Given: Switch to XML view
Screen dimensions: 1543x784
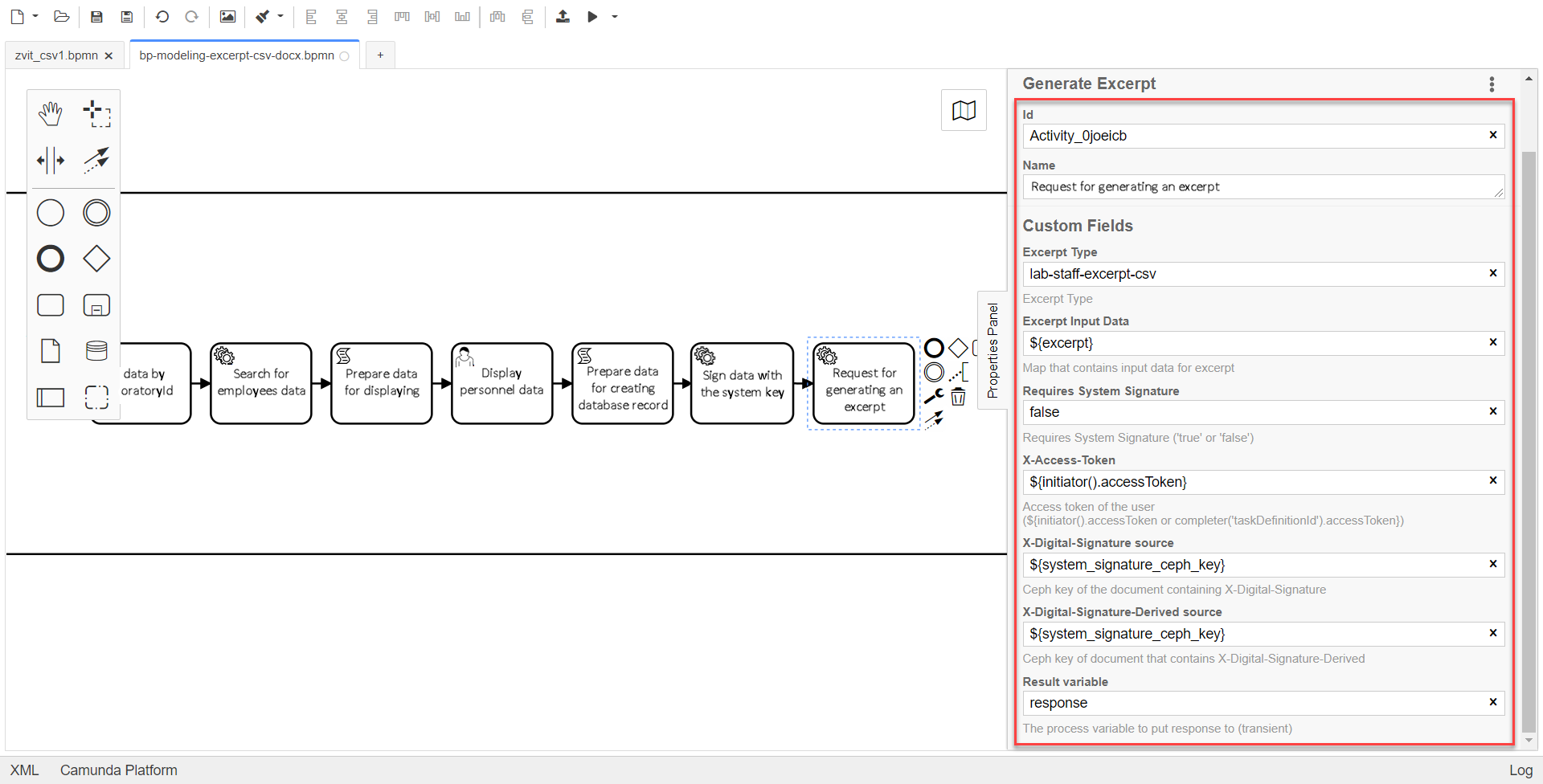Looking at the screenshot, I should pyautogui.click(x=24, y=770).
